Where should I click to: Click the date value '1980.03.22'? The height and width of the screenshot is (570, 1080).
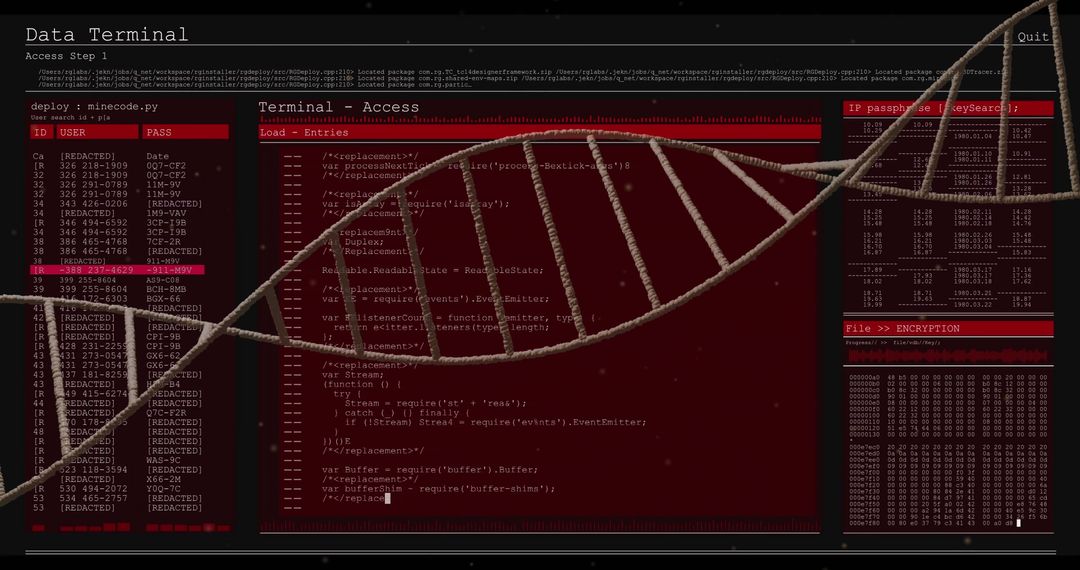pyautogui.click(x=973, y=305)
